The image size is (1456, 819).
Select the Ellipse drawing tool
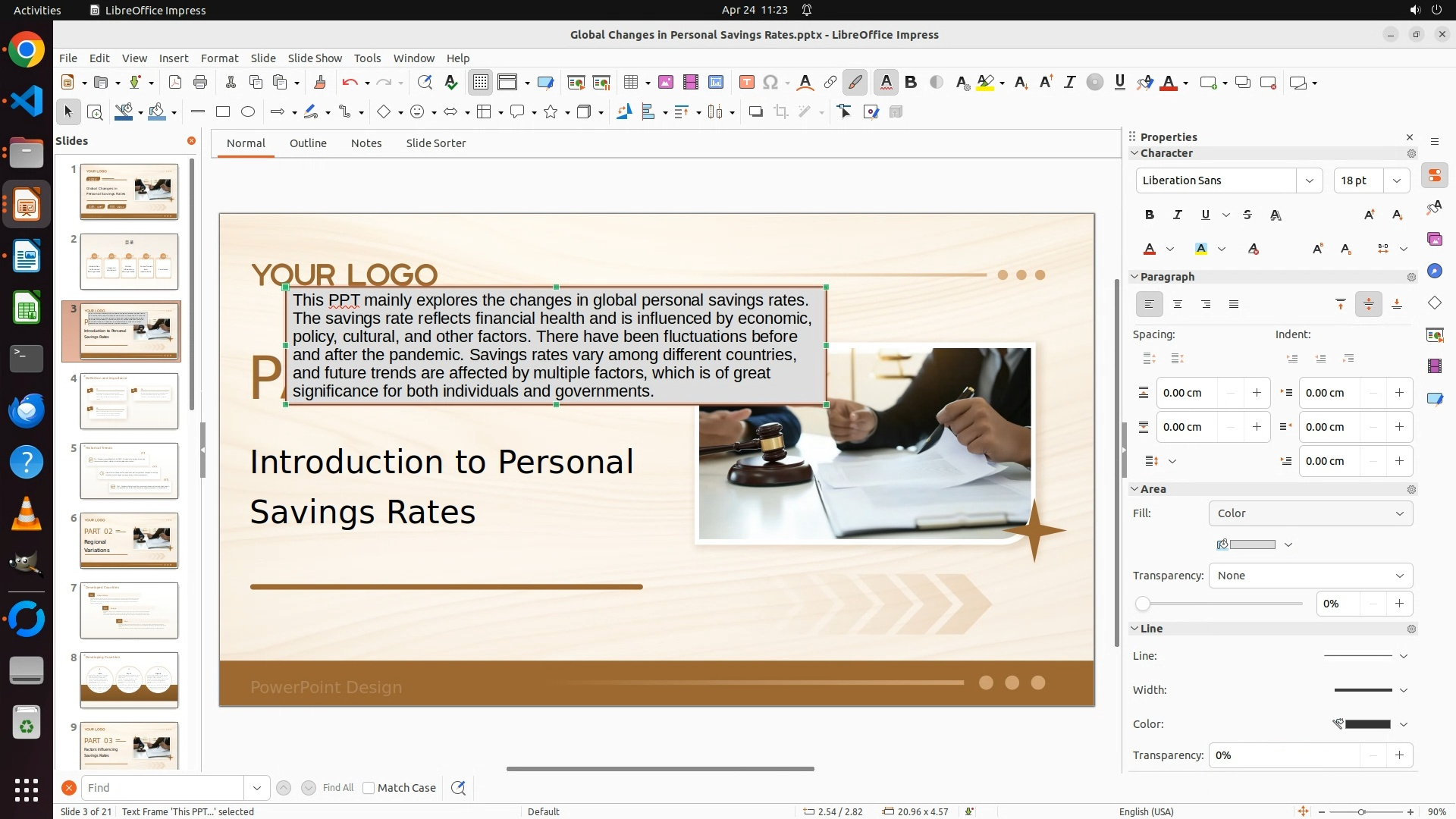click(x=248, y=112)
